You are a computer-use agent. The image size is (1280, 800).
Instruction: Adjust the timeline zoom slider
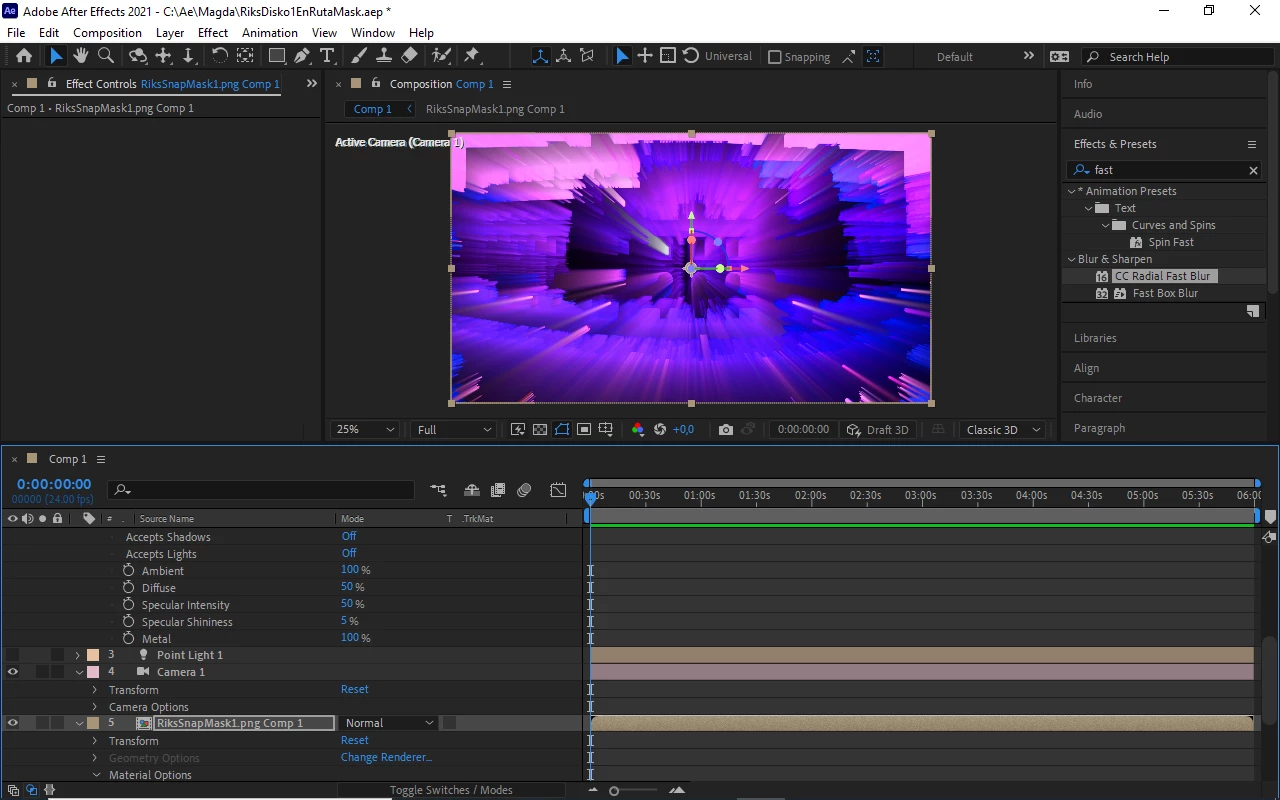point(614,791)
